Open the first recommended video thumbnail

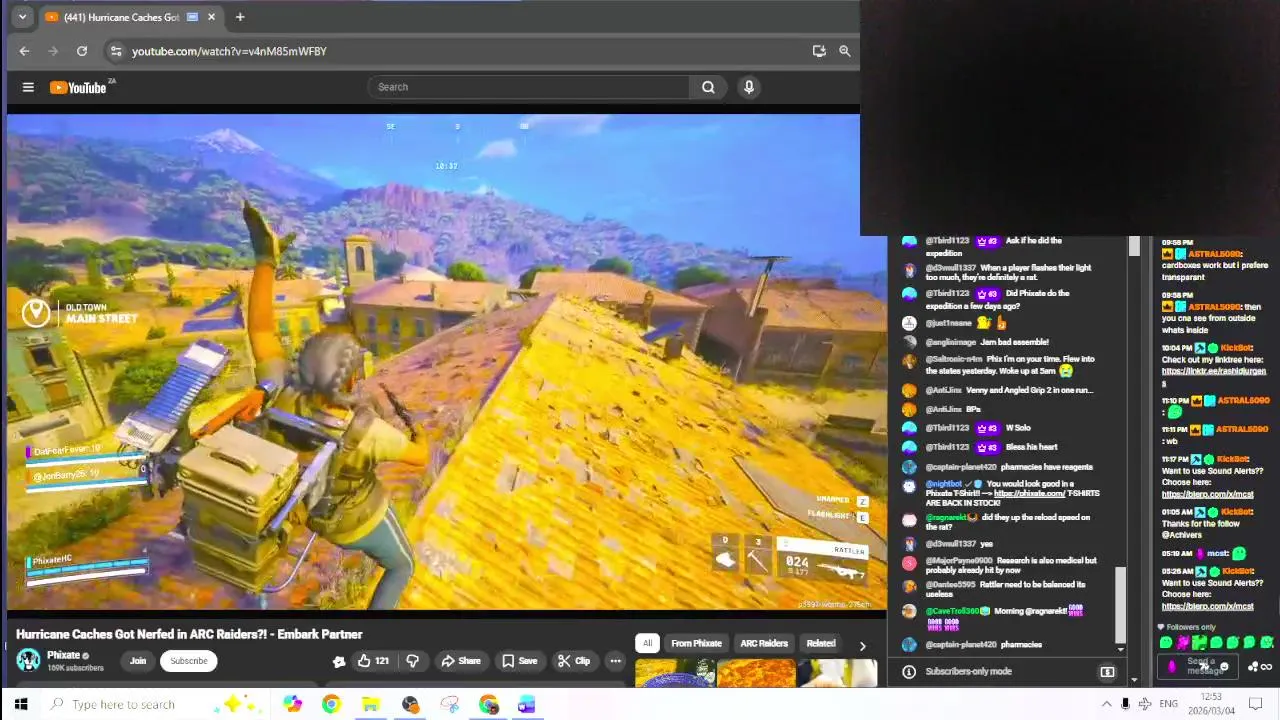[x=675, y=673]
